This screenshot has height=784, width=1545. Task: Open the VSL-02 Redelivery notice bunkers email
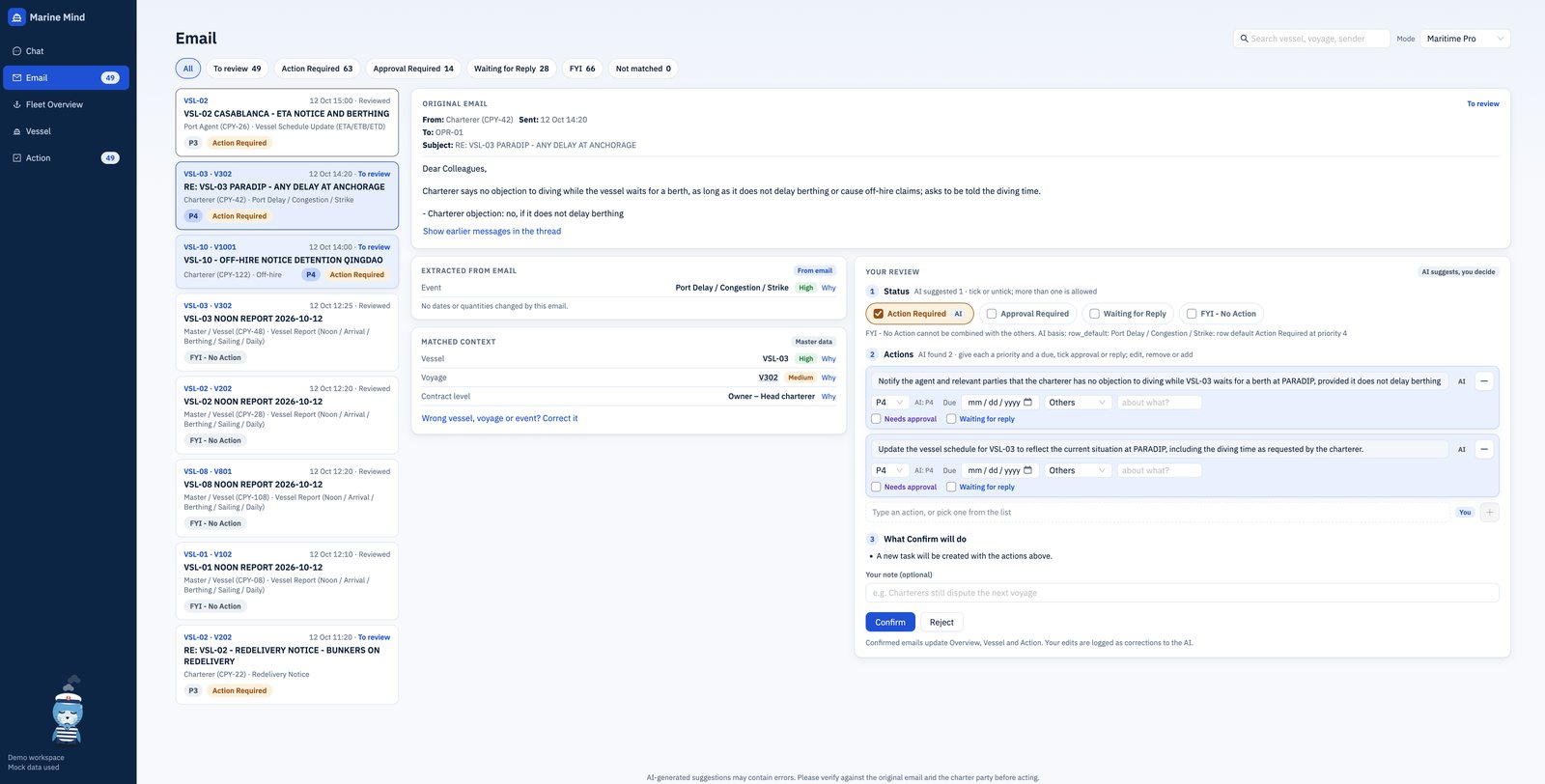(287, 665)
